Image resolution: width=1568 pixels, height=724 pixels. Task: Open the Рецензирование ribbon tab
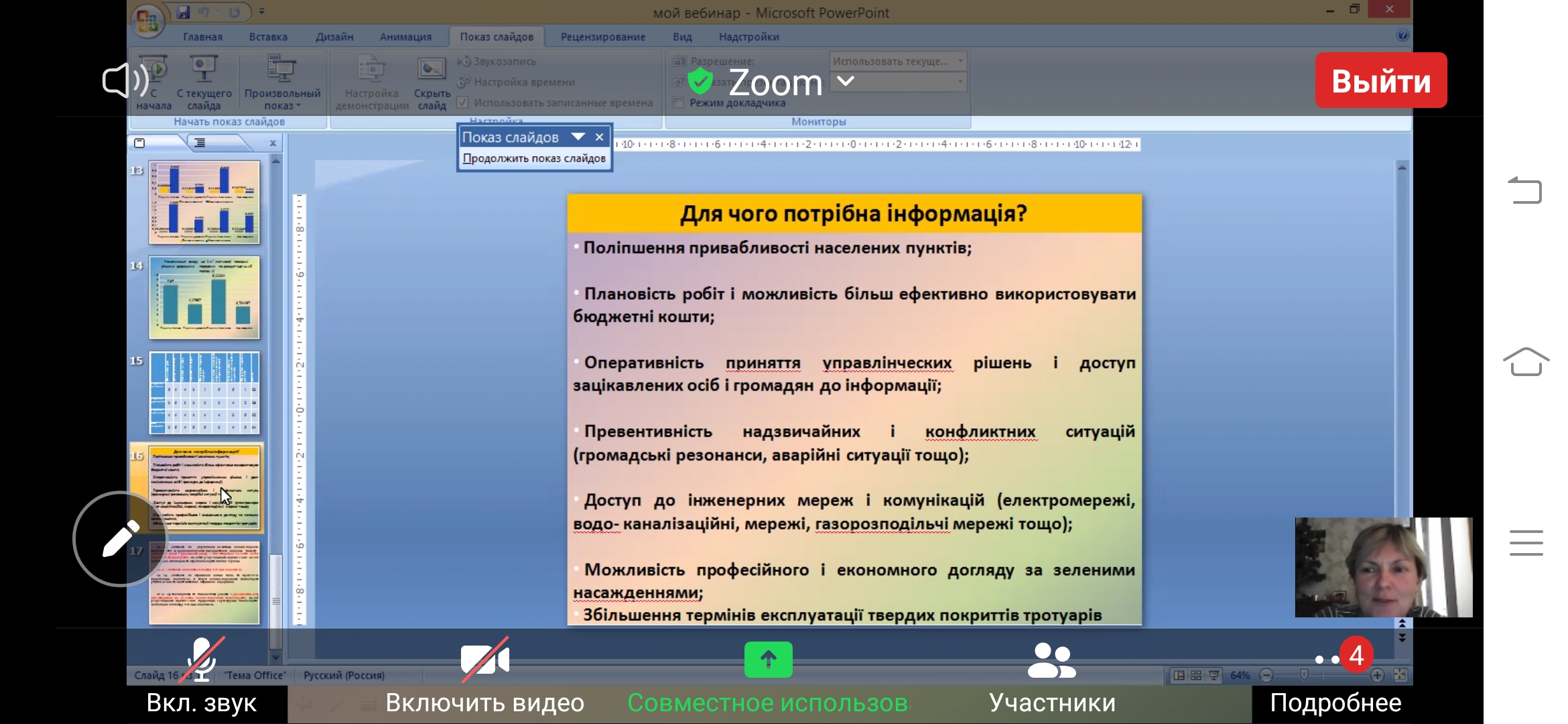(x=602, y=37)
